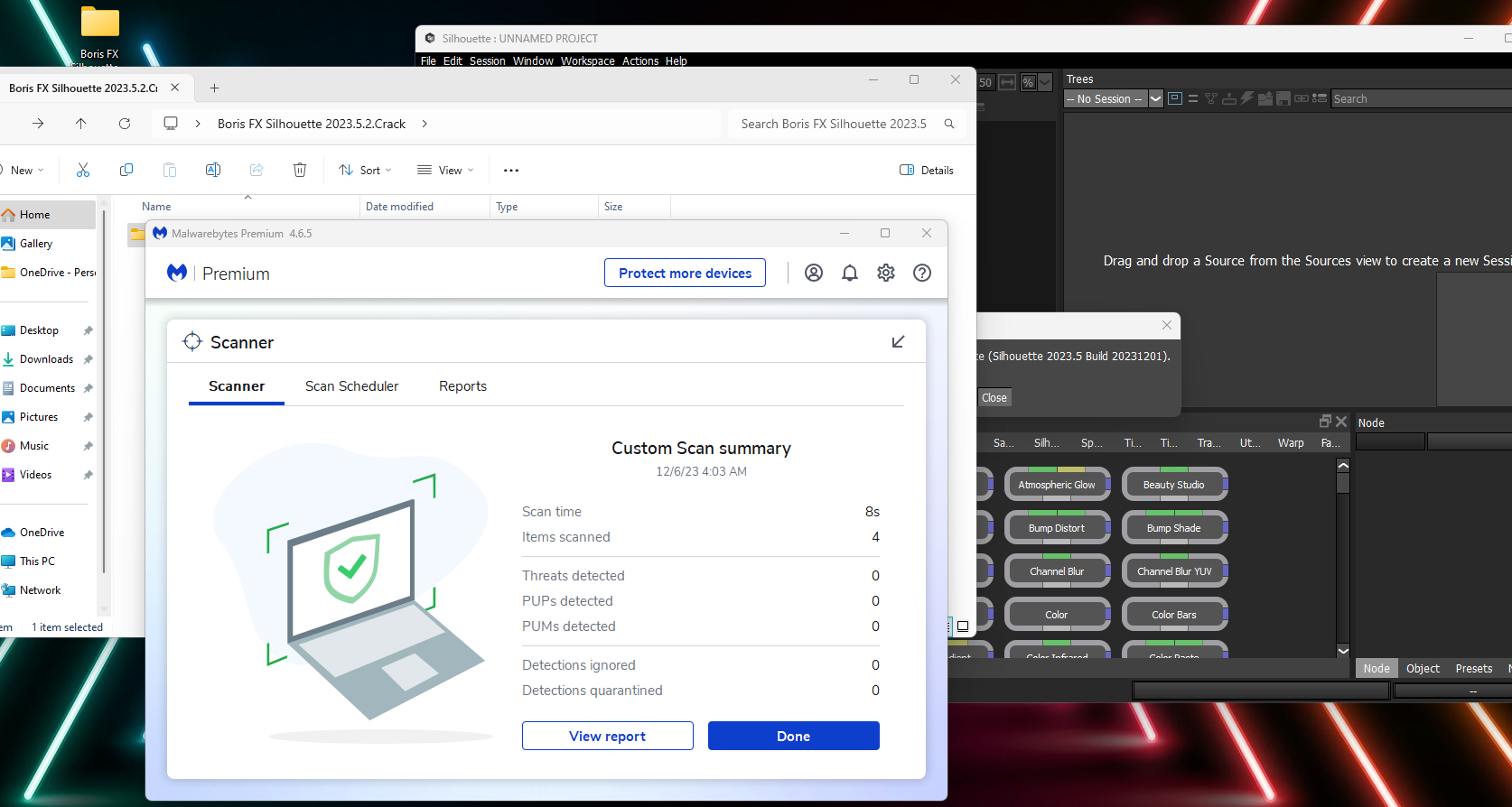Expand the address bar path chevron after Crack

click(425, 124)
